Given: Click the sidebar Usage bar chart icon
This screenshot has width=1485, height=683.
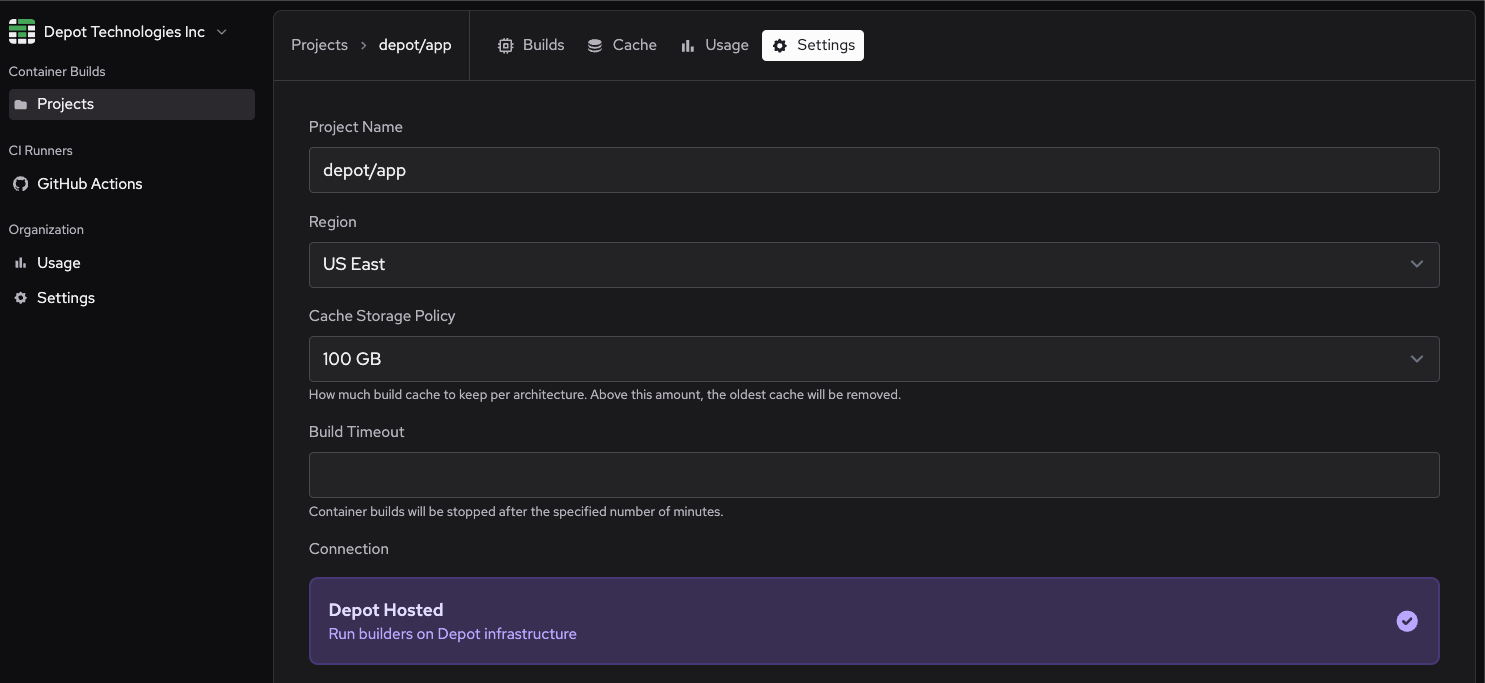Looking at the screenshot, I should click(21, 263).
